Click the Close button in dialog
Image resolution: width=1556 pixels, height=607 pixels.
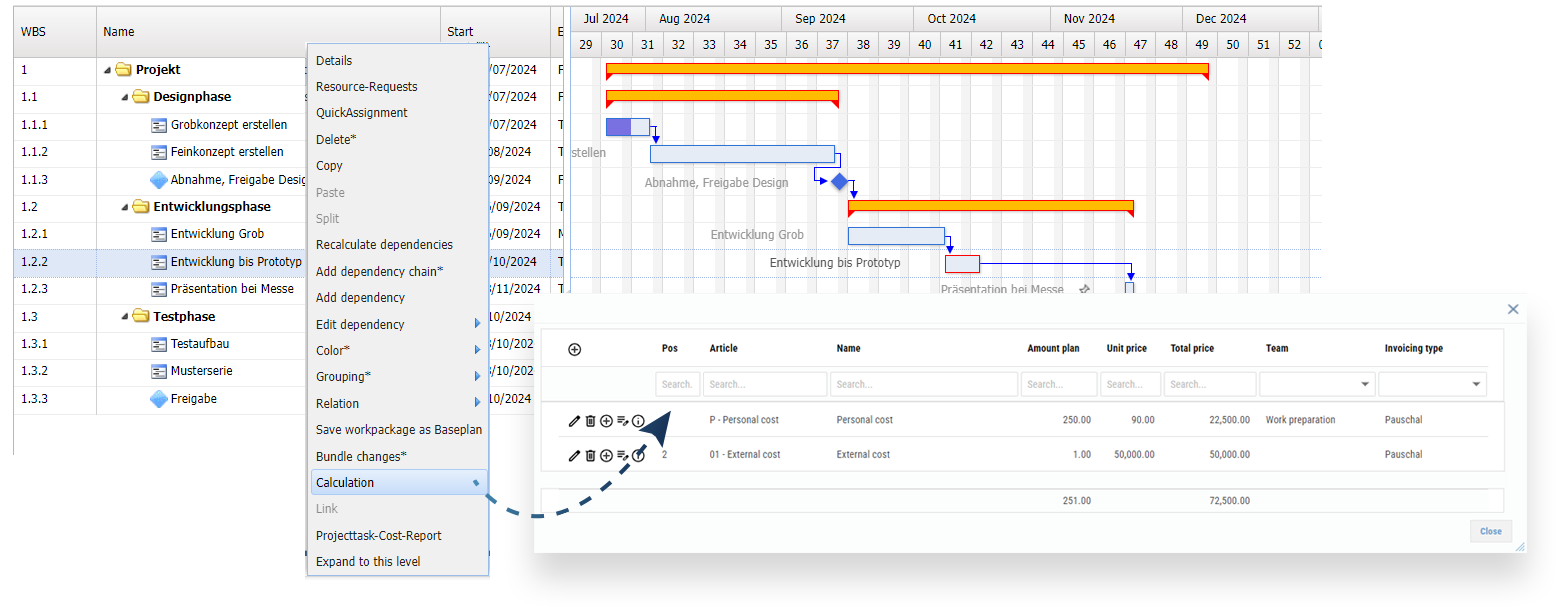tap(1491, 531)
